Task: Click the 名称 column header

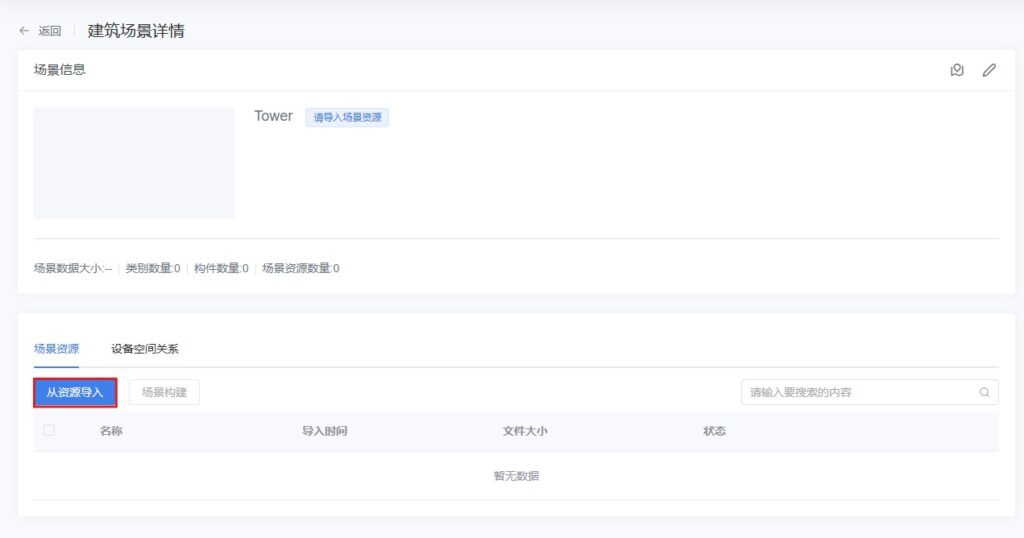Action: tap(111, 431)
